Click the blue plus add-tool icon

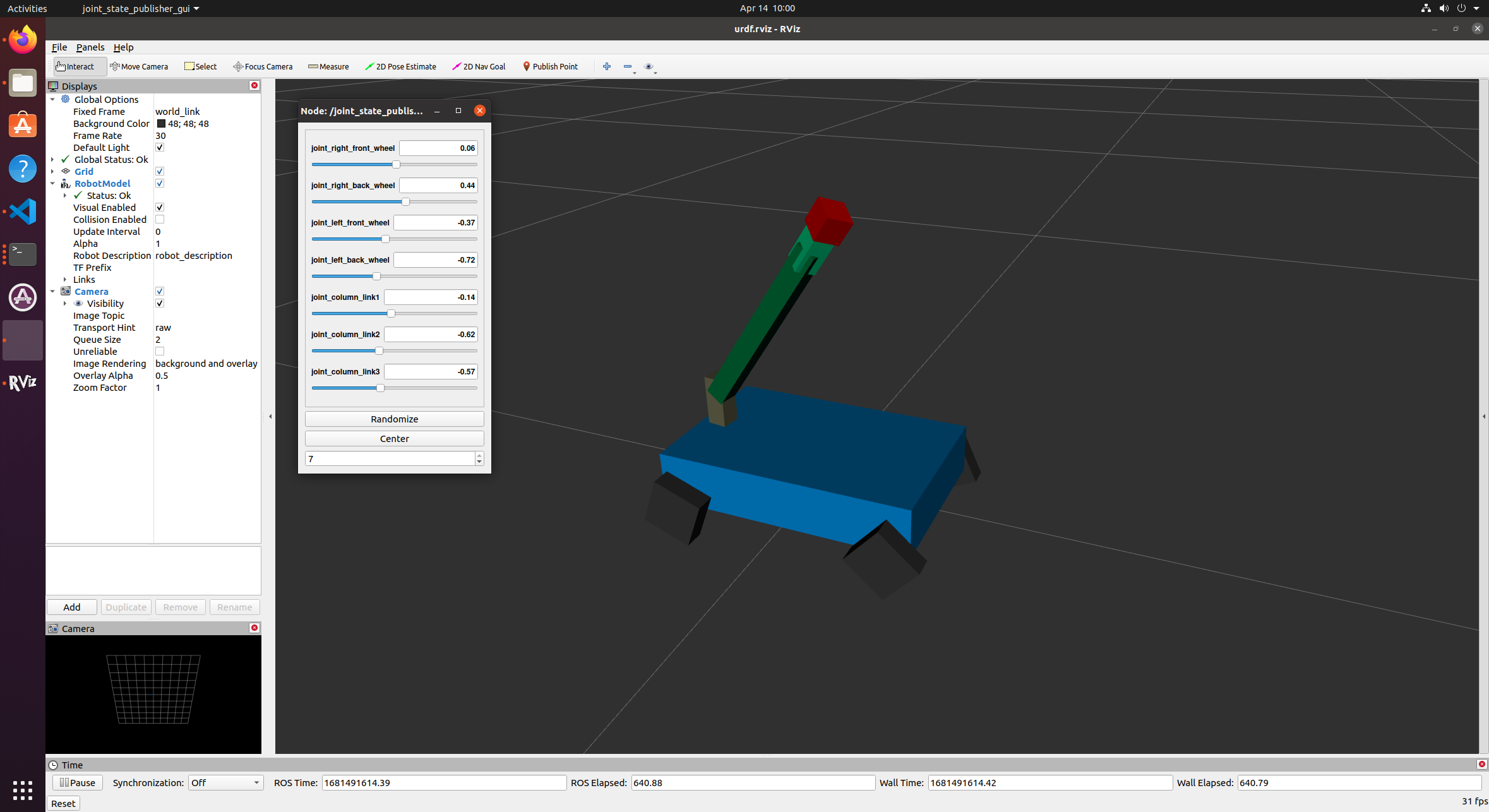(607, 66)
